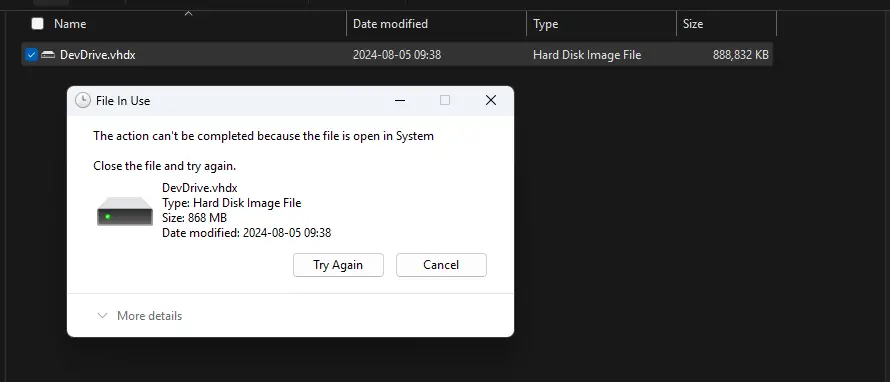Tick the select-all checkbox in the header

(37, 24)
